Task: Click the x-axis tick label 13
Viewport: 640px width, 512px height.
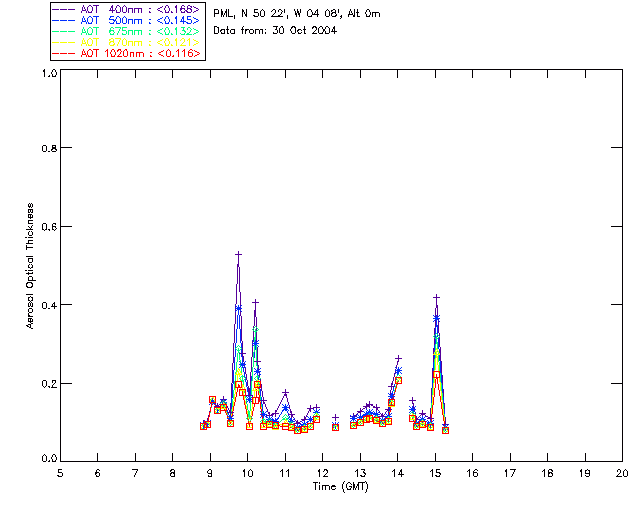Action: click(360, 473)
